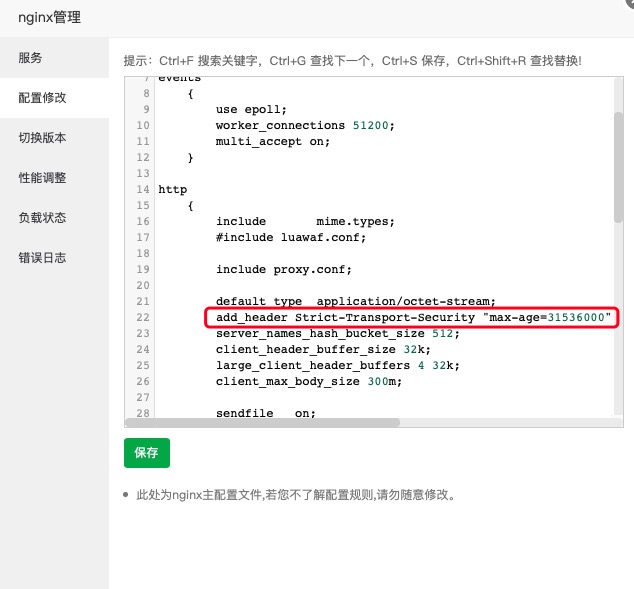This screenshot has width=634, height=589.
Task: Open the 服务 tab in sidebar
Action: coord(54,58)
